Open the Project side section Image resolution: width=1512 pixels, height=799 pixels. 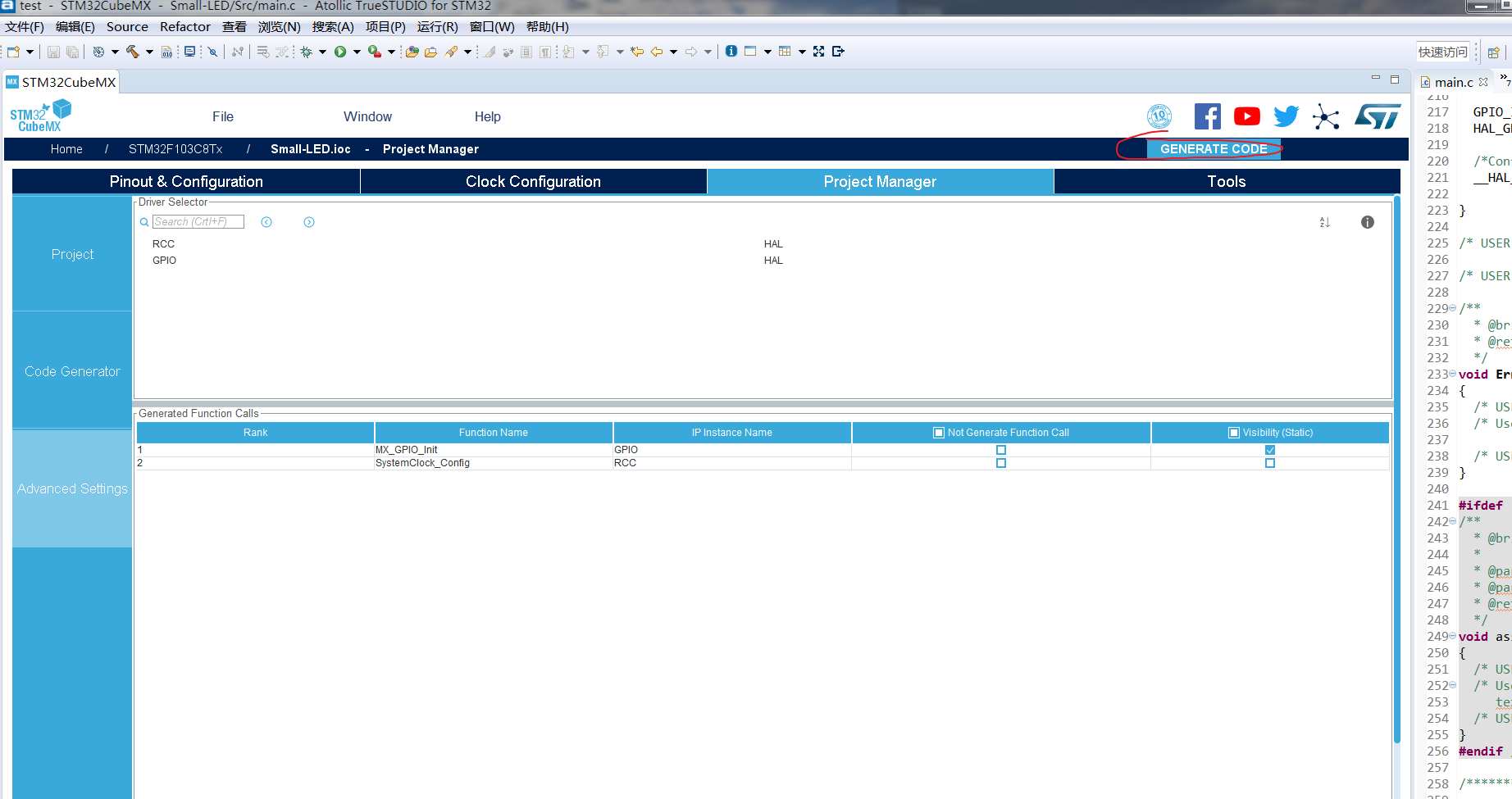[x=72, y=254]
